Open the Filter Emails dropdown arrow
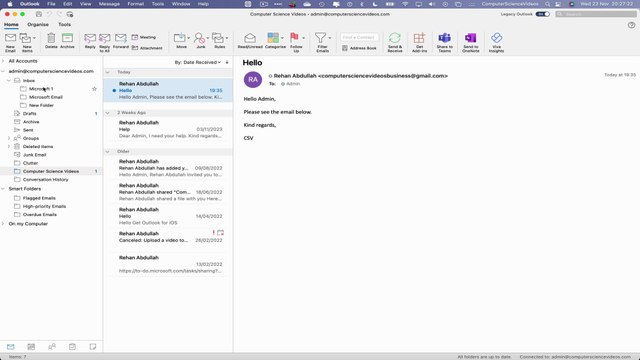Screen dimensions: 640x360 (330, 38)
